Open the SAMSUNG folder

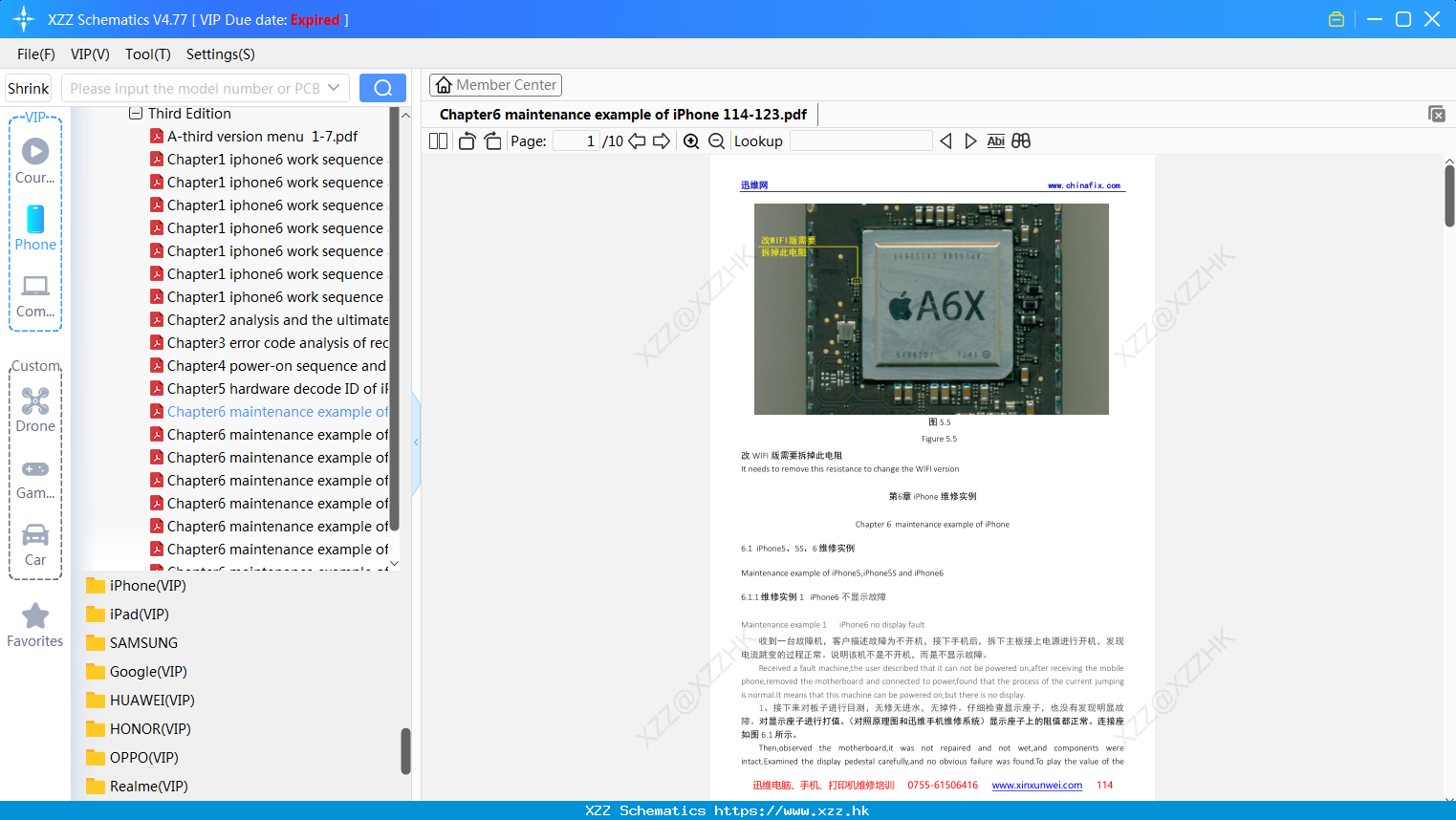pos(132,643)
